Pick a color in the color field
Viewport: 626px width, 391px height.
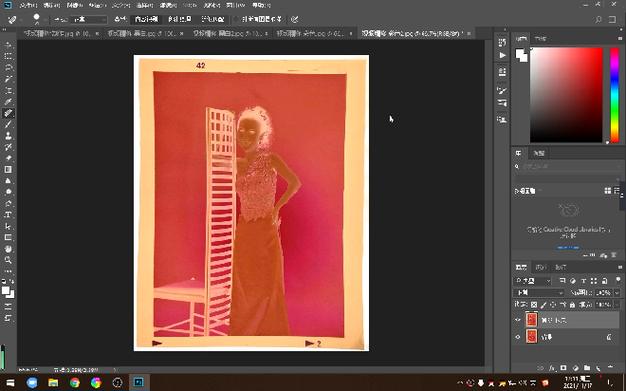click(566, 95)
